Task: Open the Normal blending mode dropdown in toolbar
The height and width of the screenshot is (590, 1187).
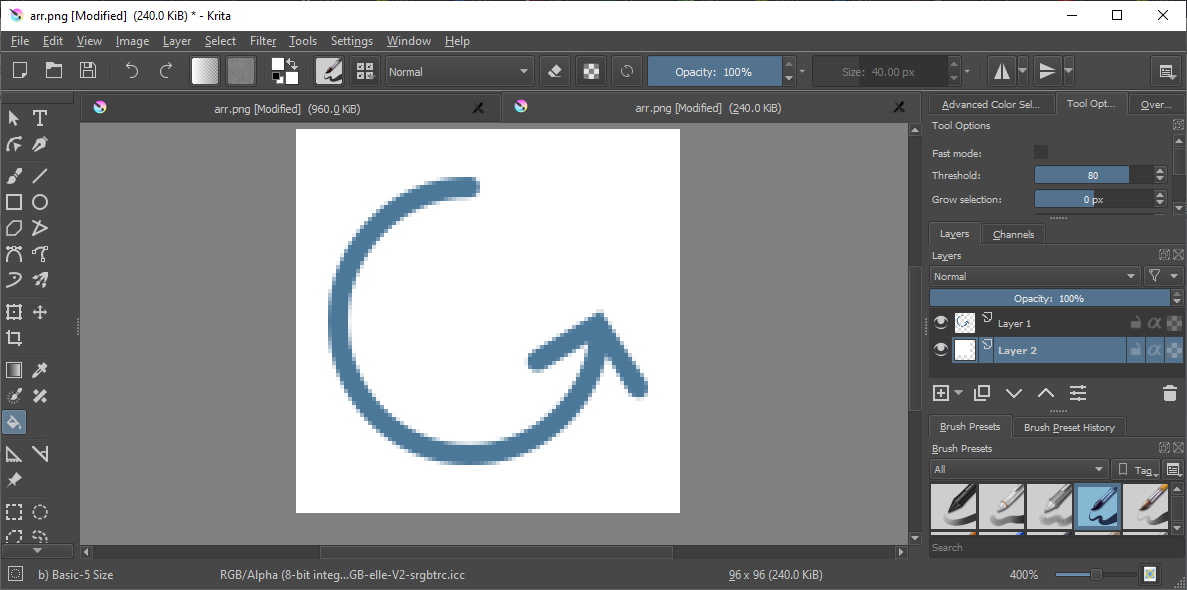Action: point(459,72)
